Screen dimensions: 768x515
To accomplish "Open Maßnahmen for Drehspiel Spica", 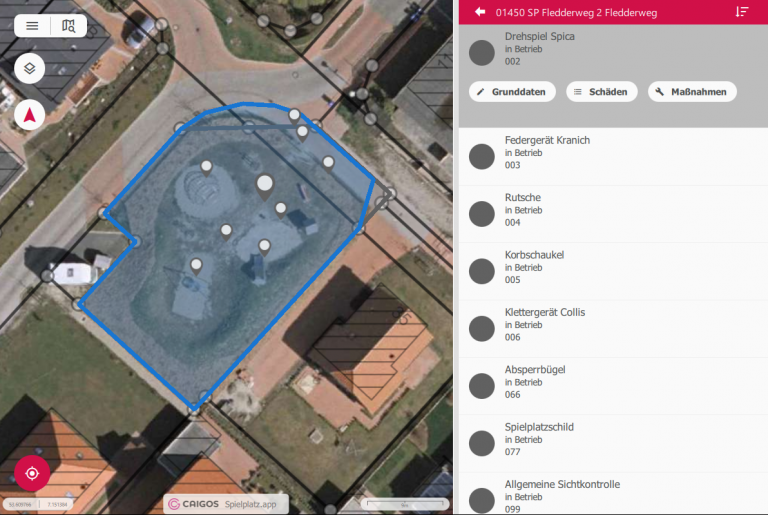I will (692, 92).
